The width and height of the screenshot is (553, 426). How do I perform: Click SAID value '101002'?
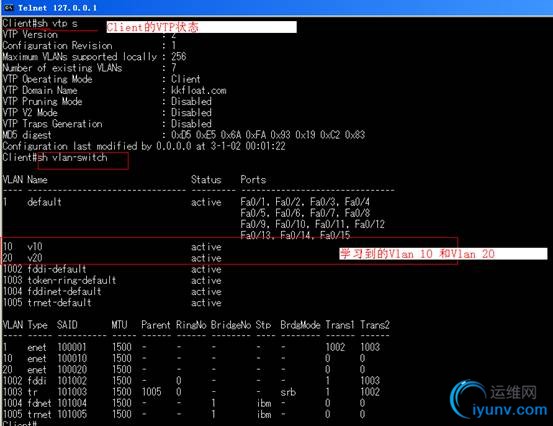pos(72,381)
